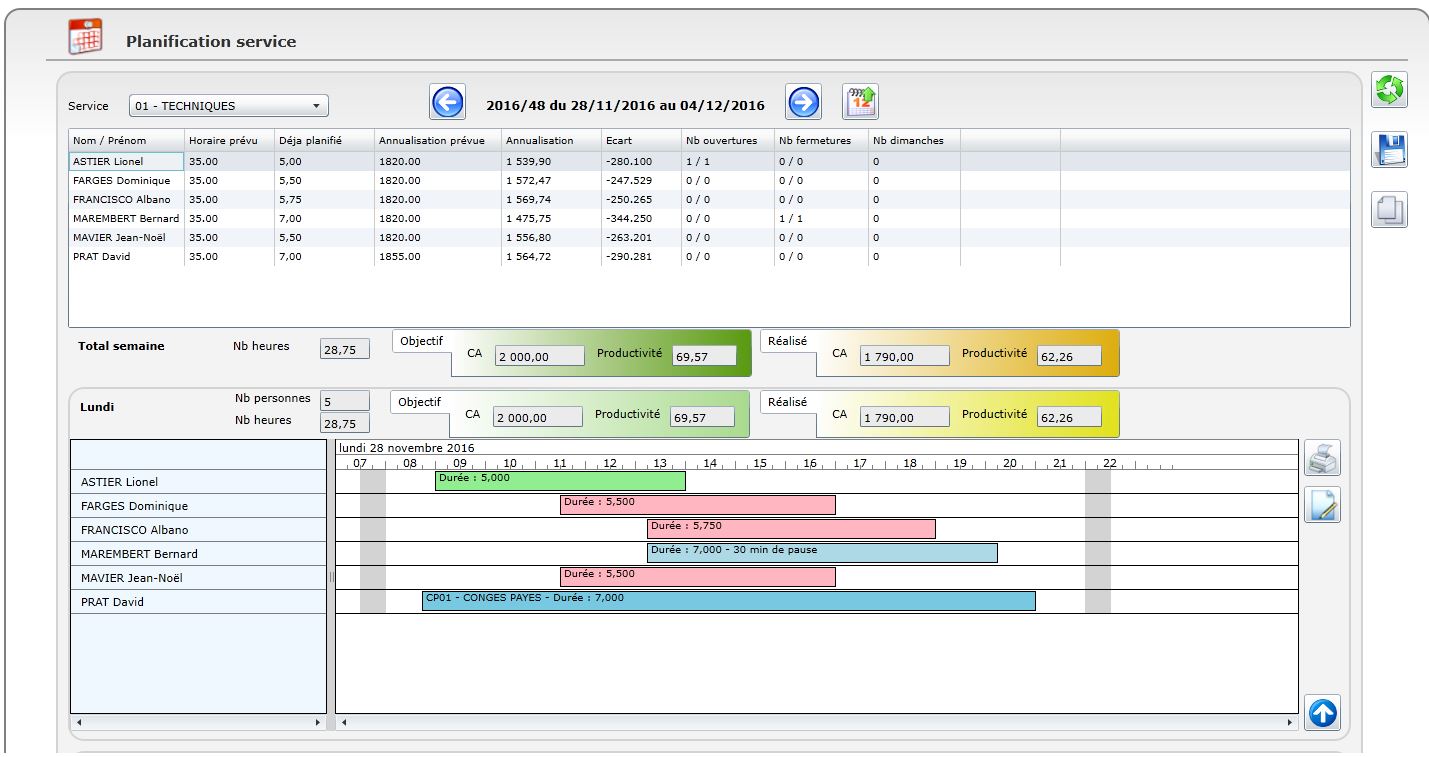Click Lundi Nb personnes field

coord(344,401)
